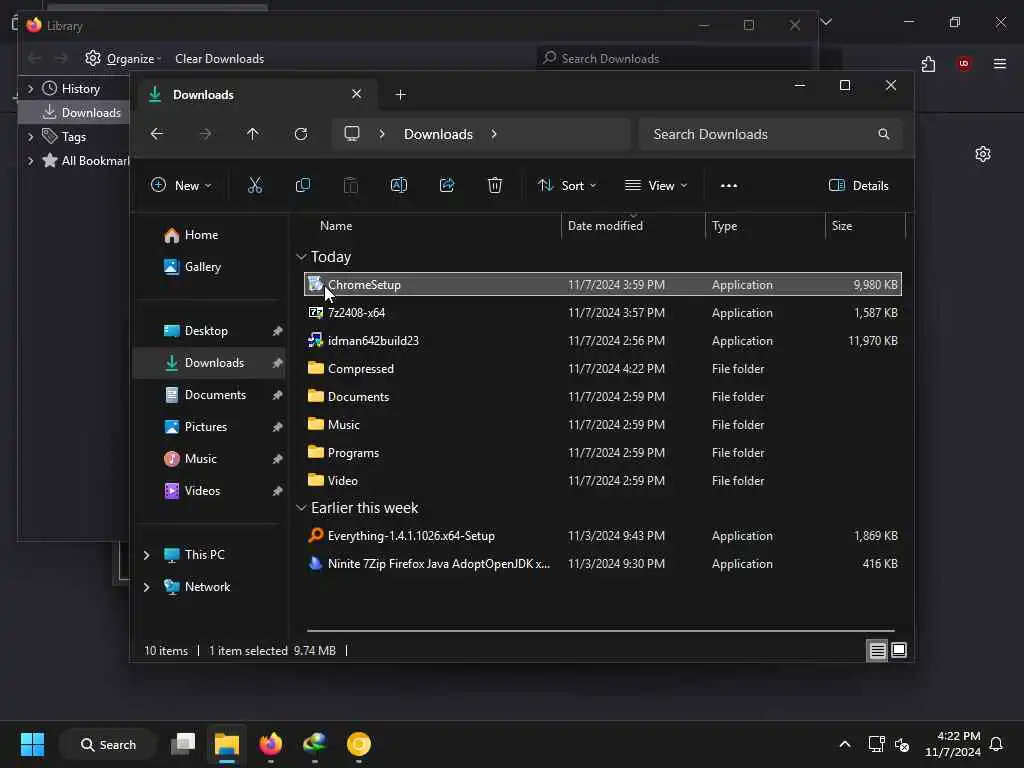The height and width of the screenshot is (768, 1024).
Task: Expand Network in navigation pane
Action: click(146, 586)
